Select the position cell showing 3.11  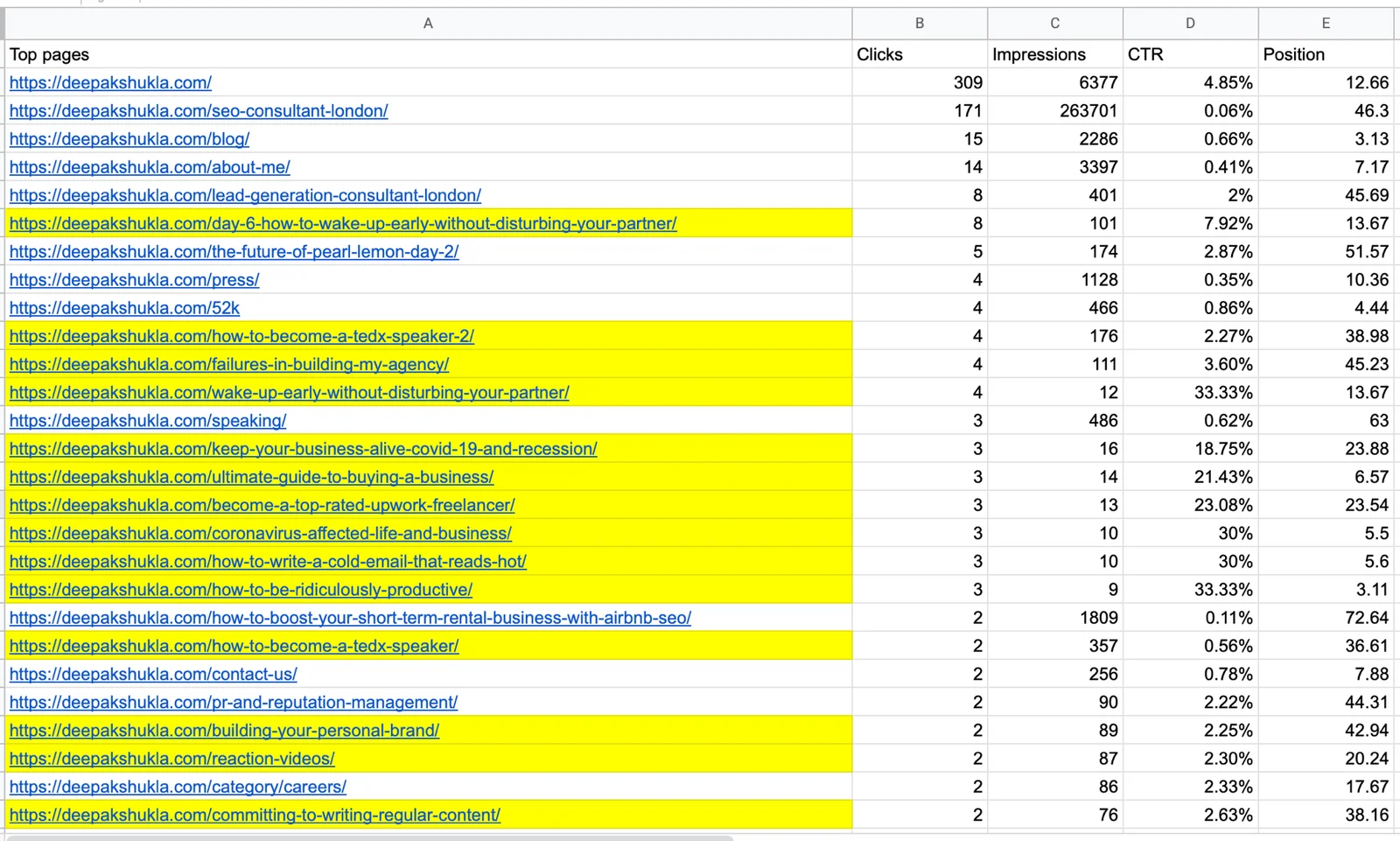pyautogui.click(x=1326, y=589)
